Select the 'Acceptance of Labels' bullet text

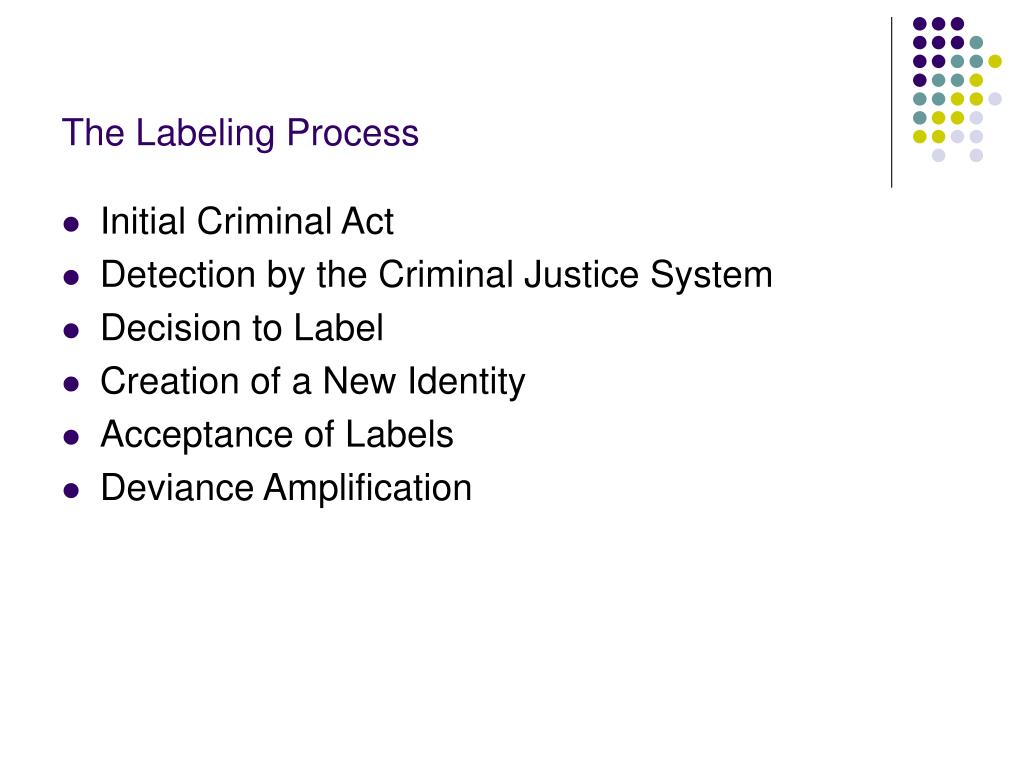(x=277, y=435)
